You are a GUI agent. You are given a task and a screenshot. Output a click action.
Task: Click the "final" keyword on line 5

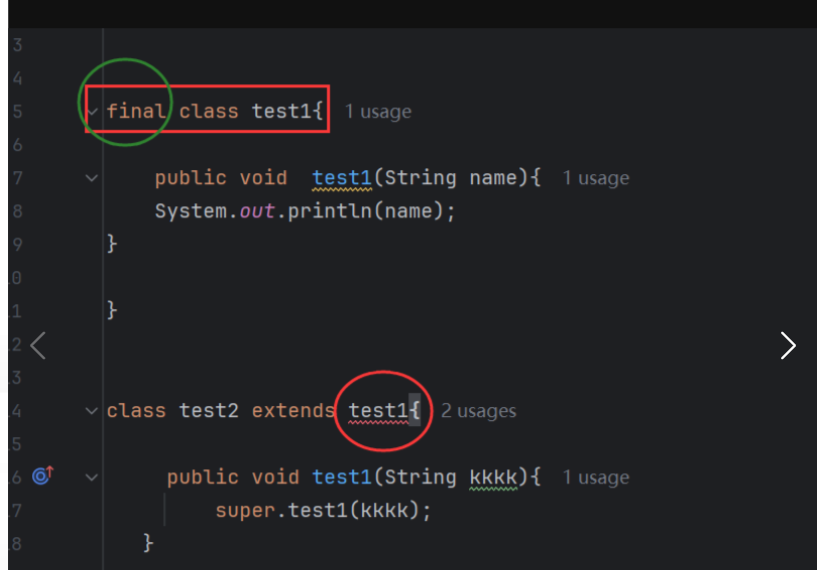(x=136, y=111)
